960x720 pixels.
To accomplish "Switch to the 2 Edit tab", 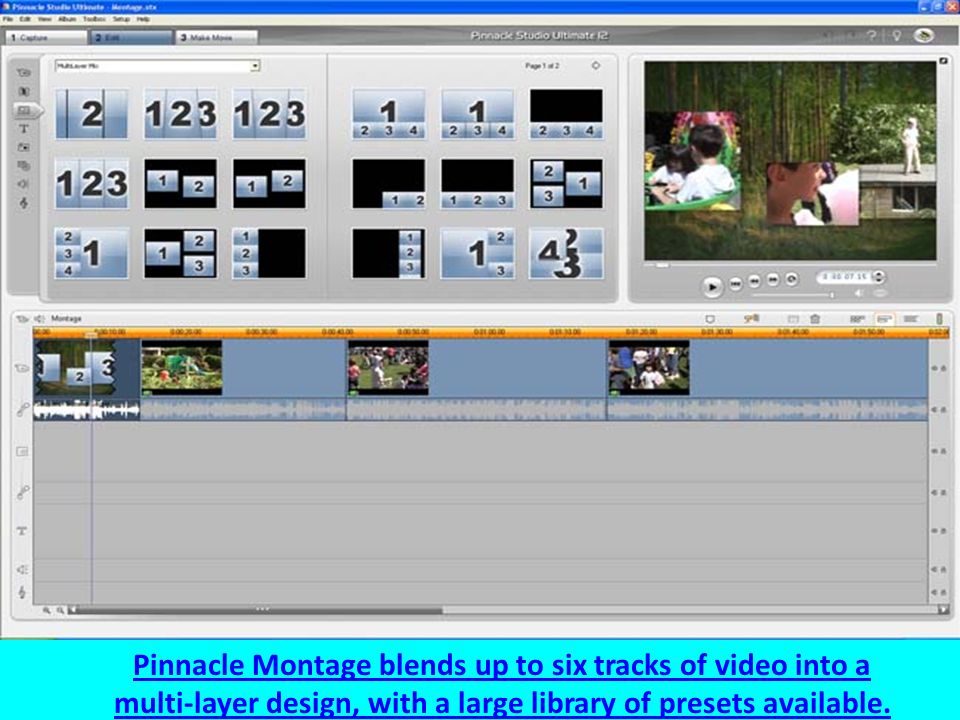I will [132, 37].
